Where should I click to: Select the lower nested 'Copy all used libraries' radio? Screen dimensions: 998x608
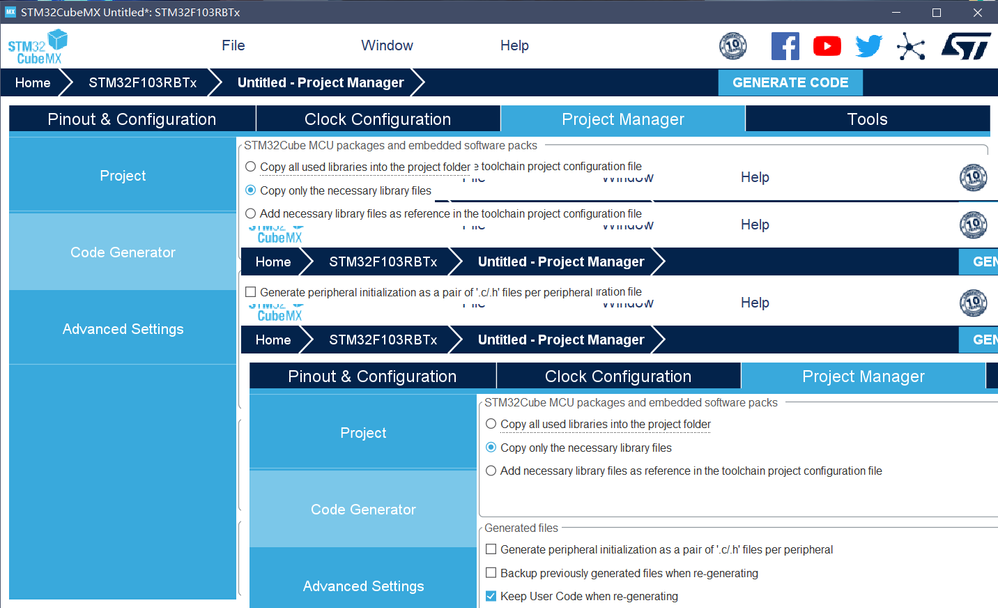click(491, 423)
